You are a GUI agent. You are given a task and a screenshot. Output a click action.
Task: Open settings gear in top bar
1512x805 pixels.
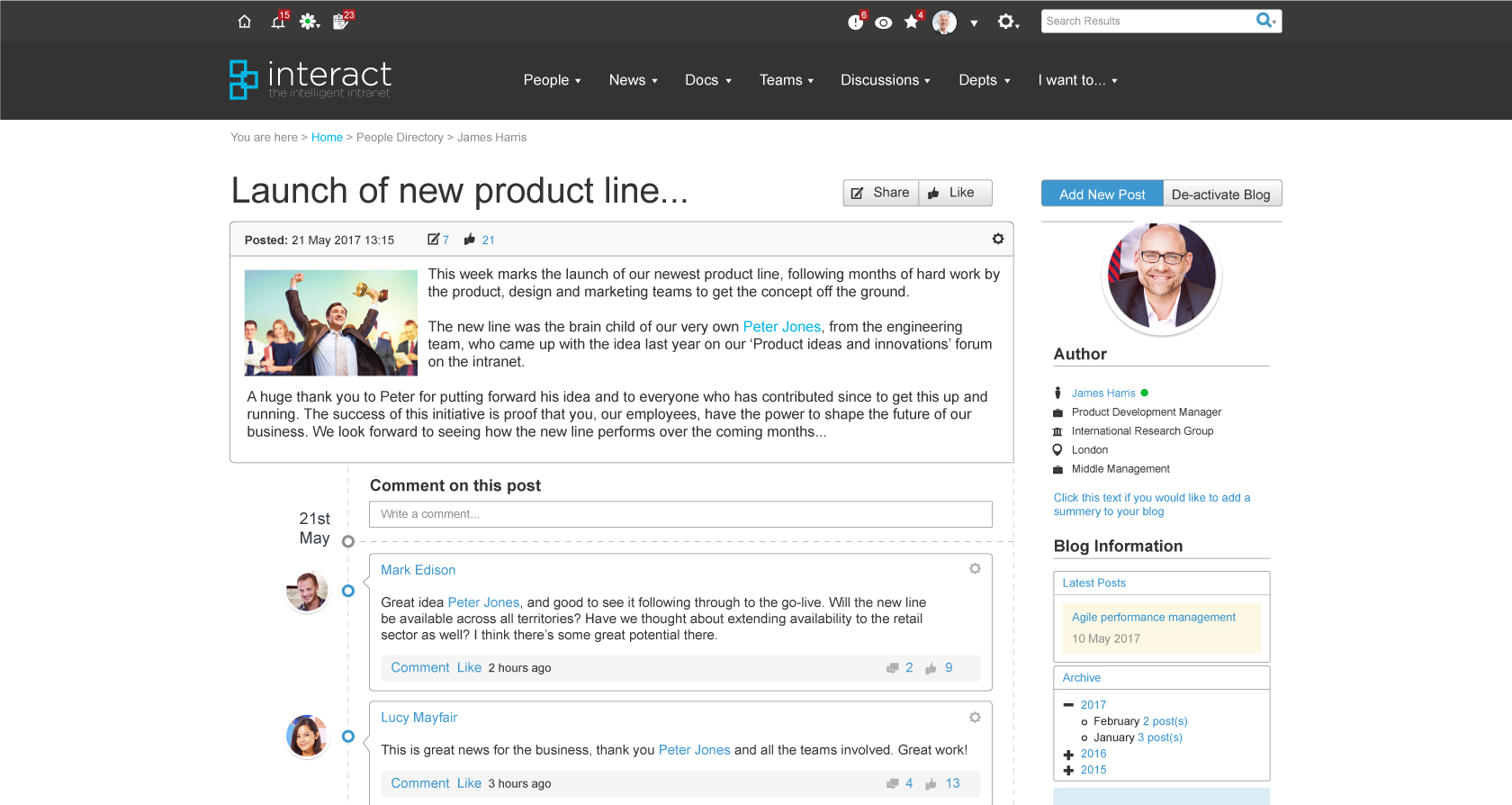[x=1007, y=22]
